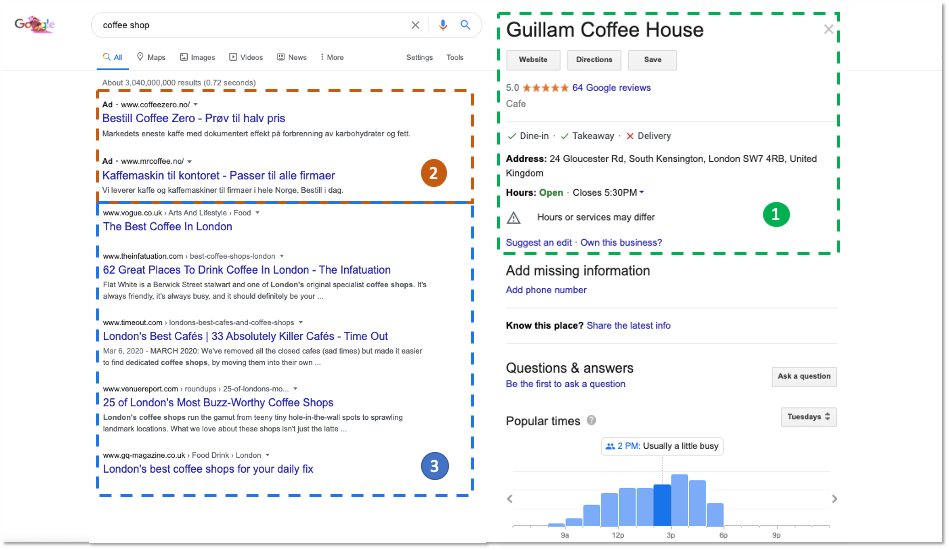Expand dropdown arrow next to www.coffeezero.no ad
Image resolution: width=949 pixels, height=550 pixels.
coord(195,105)
